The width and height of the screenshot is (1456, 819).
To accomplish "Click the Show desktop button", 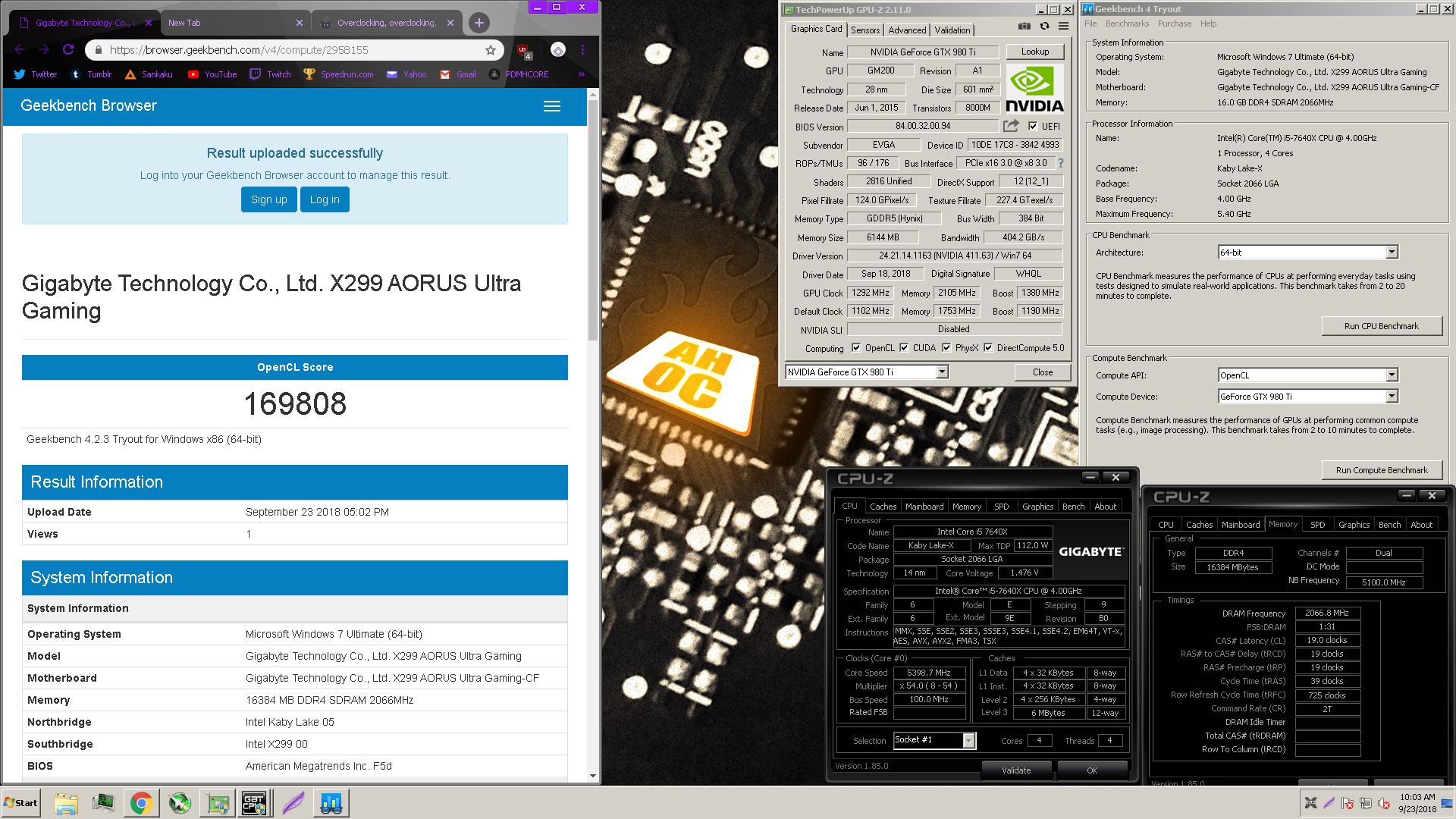I will (x=1448, y=803).
